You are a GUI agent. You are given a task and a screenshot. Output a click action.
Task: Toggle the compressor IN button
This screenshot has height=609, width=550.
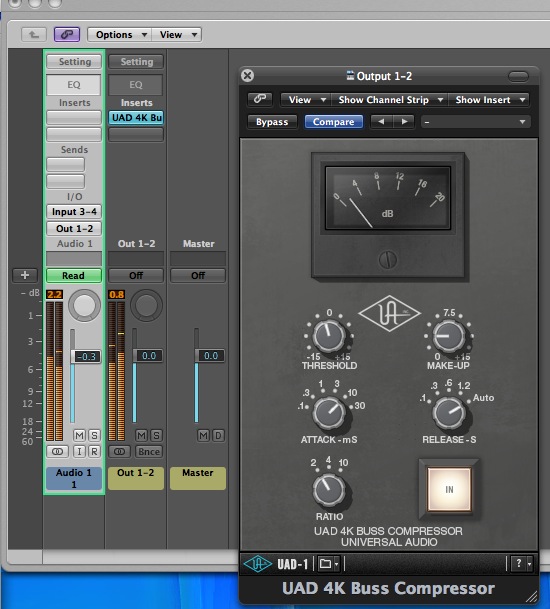[x=449, y=489]
